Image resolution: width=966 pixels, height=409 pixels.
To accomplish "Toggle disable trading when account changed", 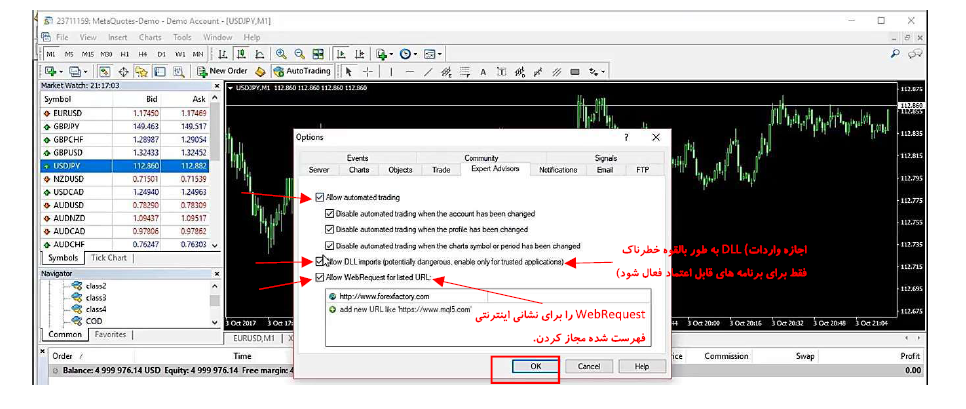I will coord(330,214).
